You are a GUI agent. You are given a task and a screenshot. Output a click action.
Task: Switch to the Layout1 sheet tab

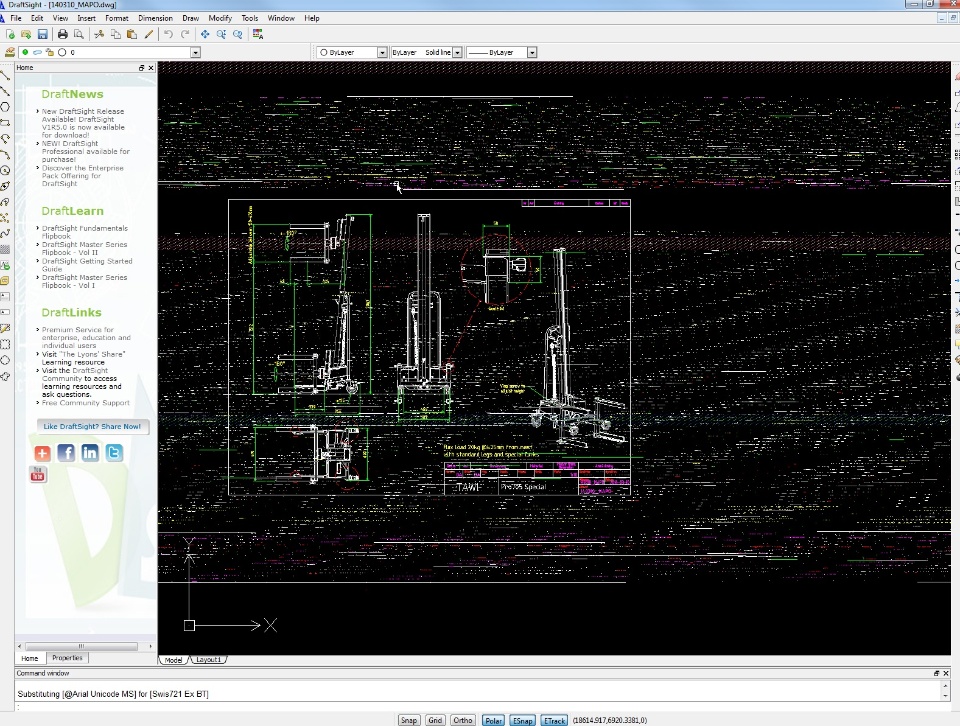tap(208, 660)
